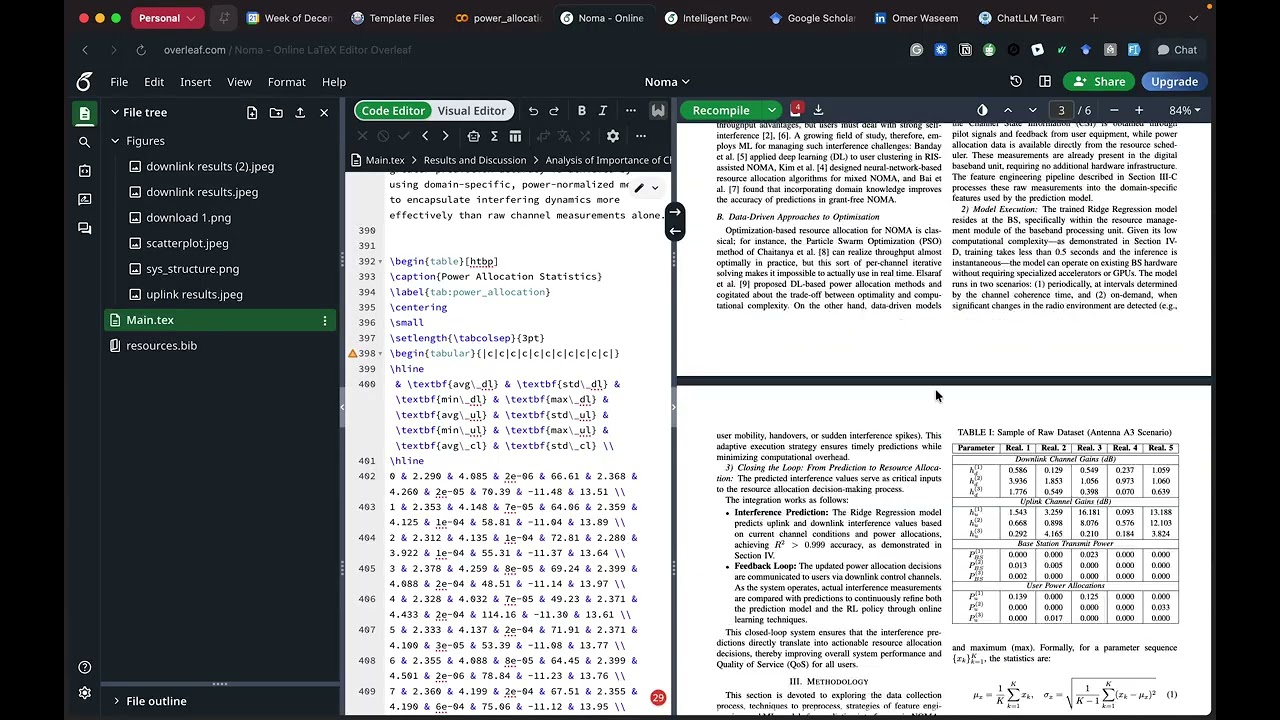Open the browser Chat button
1280x720 pixels.
1177,50
